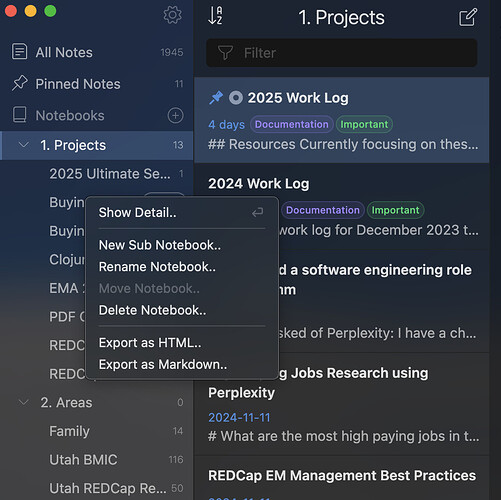This screenshot has height=500, width=501.
Task: Add a notebook with the plus icon
Action: 175,116
